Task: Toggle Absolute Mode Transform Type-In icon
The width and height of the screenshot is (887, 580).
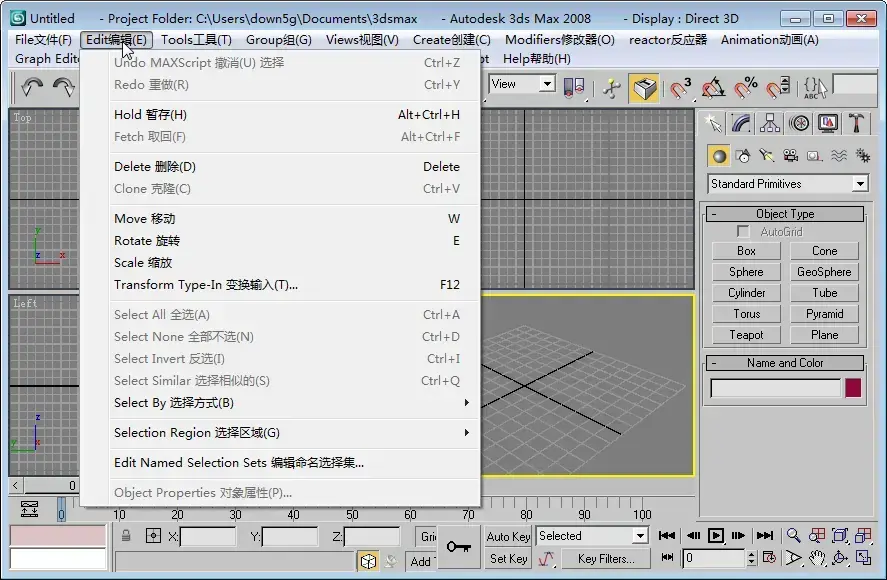Action: coord(153,535)
